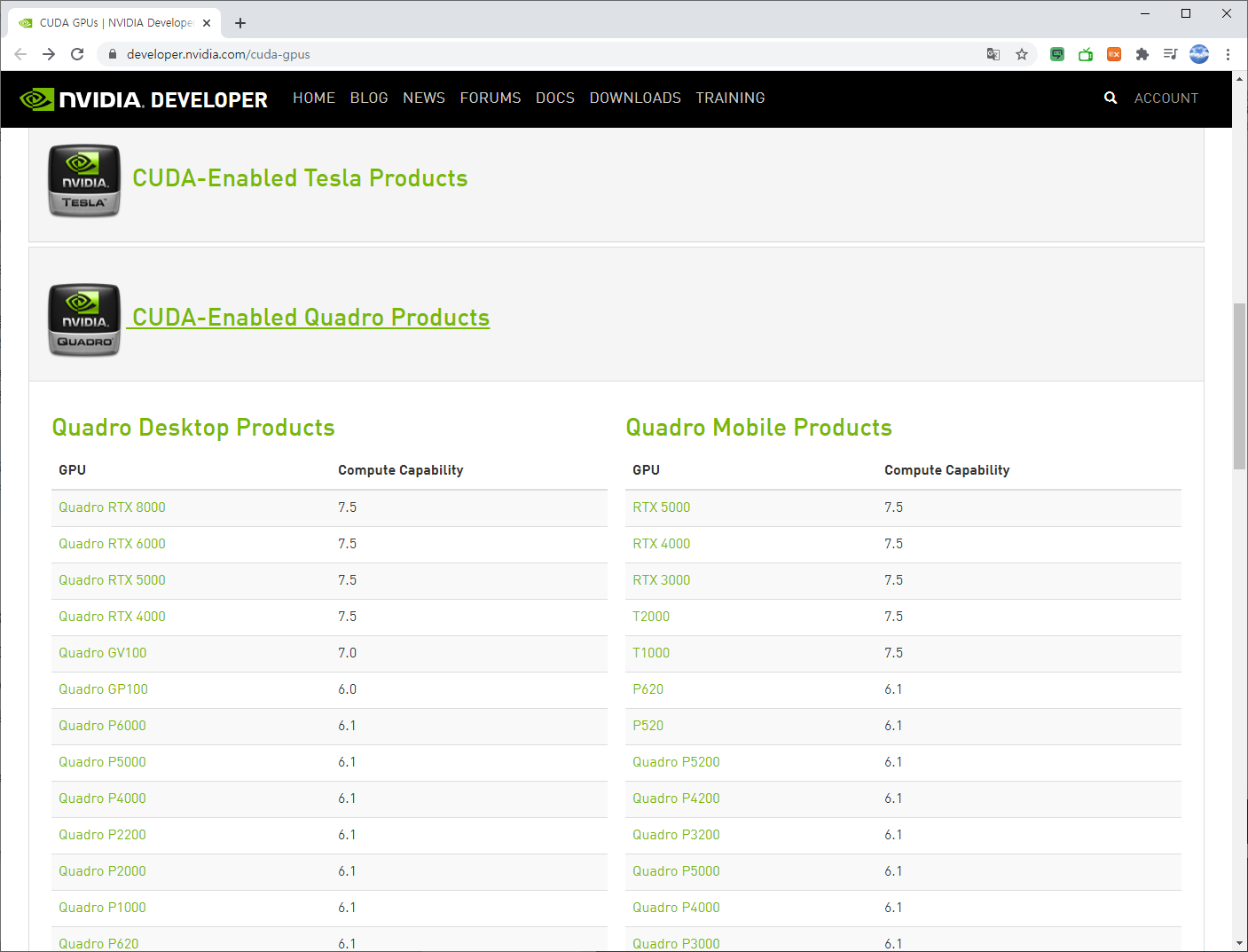Open Quadro RTX 6000 link
Viewport: 1248px width, 952px height.
tap(112, 544)
